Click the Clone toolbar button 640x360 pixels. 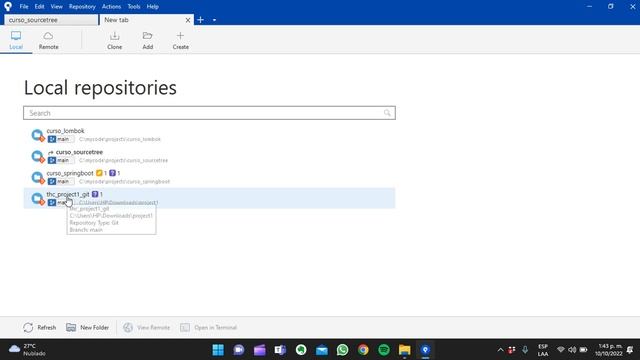click(114, 40)
